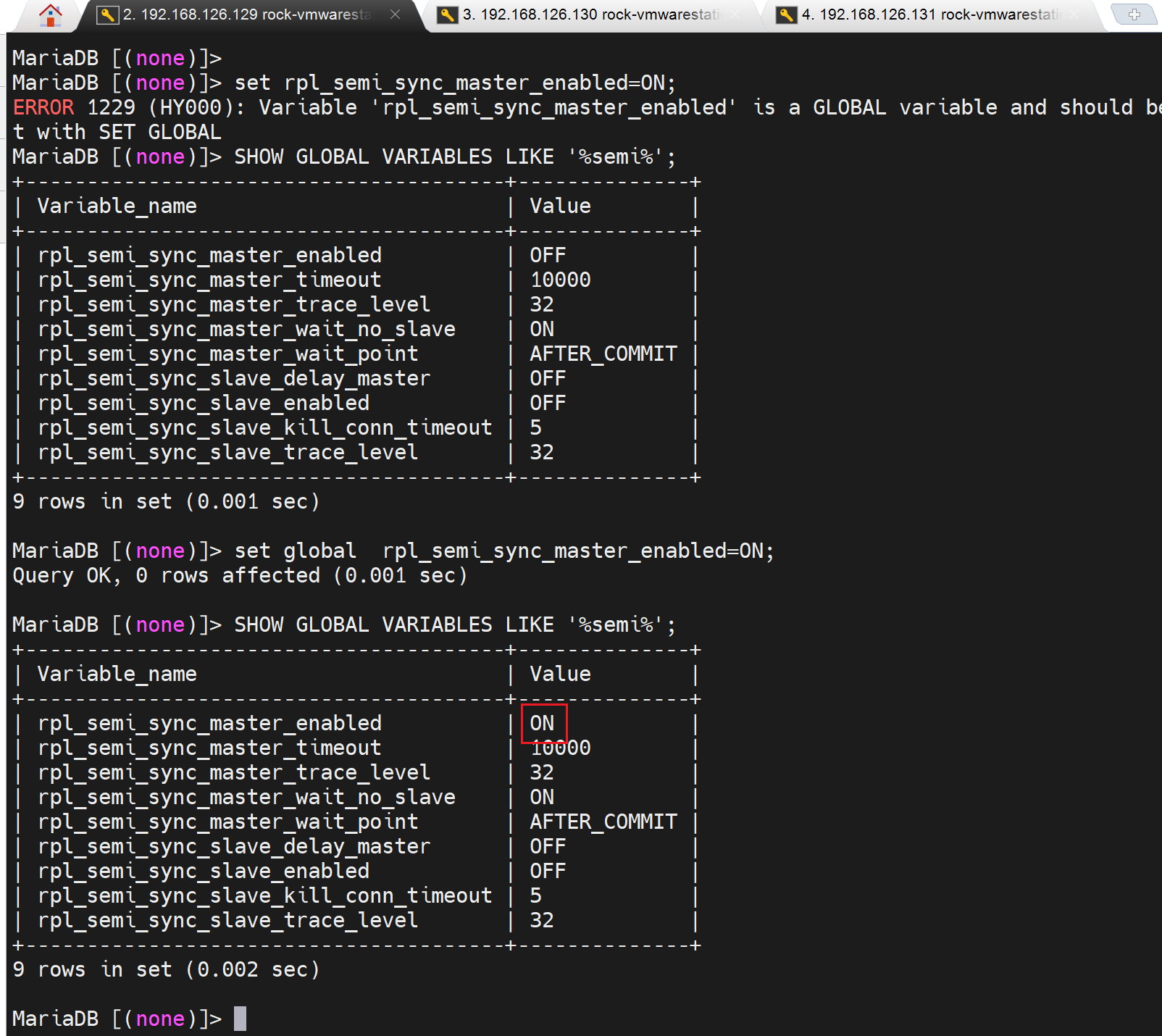Click AFTER_COMMIT value in second table
Image resolution: width=1162 pixels, height=1036 pixels.
603,822
